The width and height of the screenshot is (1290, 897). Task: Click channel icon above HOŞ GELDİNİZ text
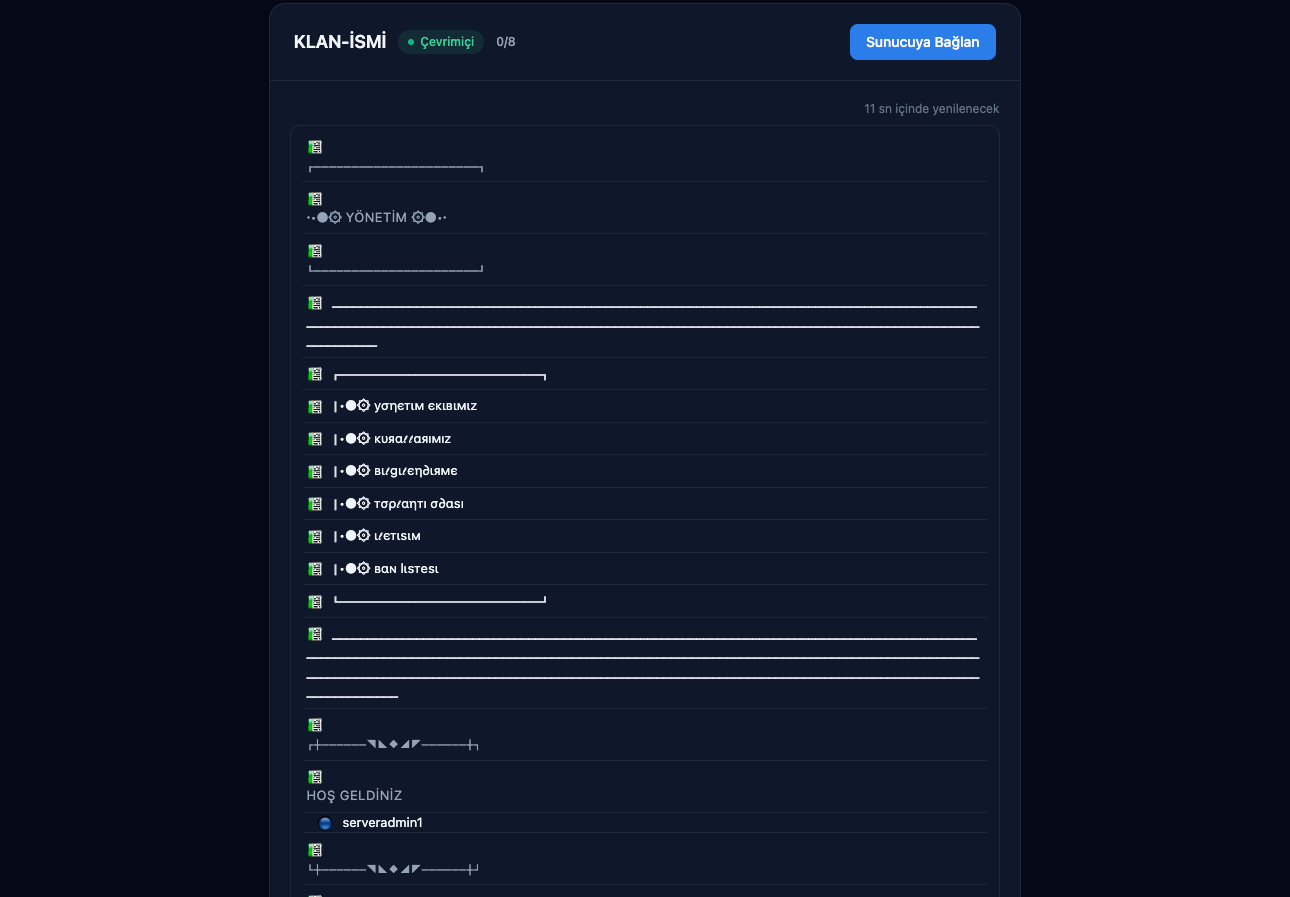(315, 777)
